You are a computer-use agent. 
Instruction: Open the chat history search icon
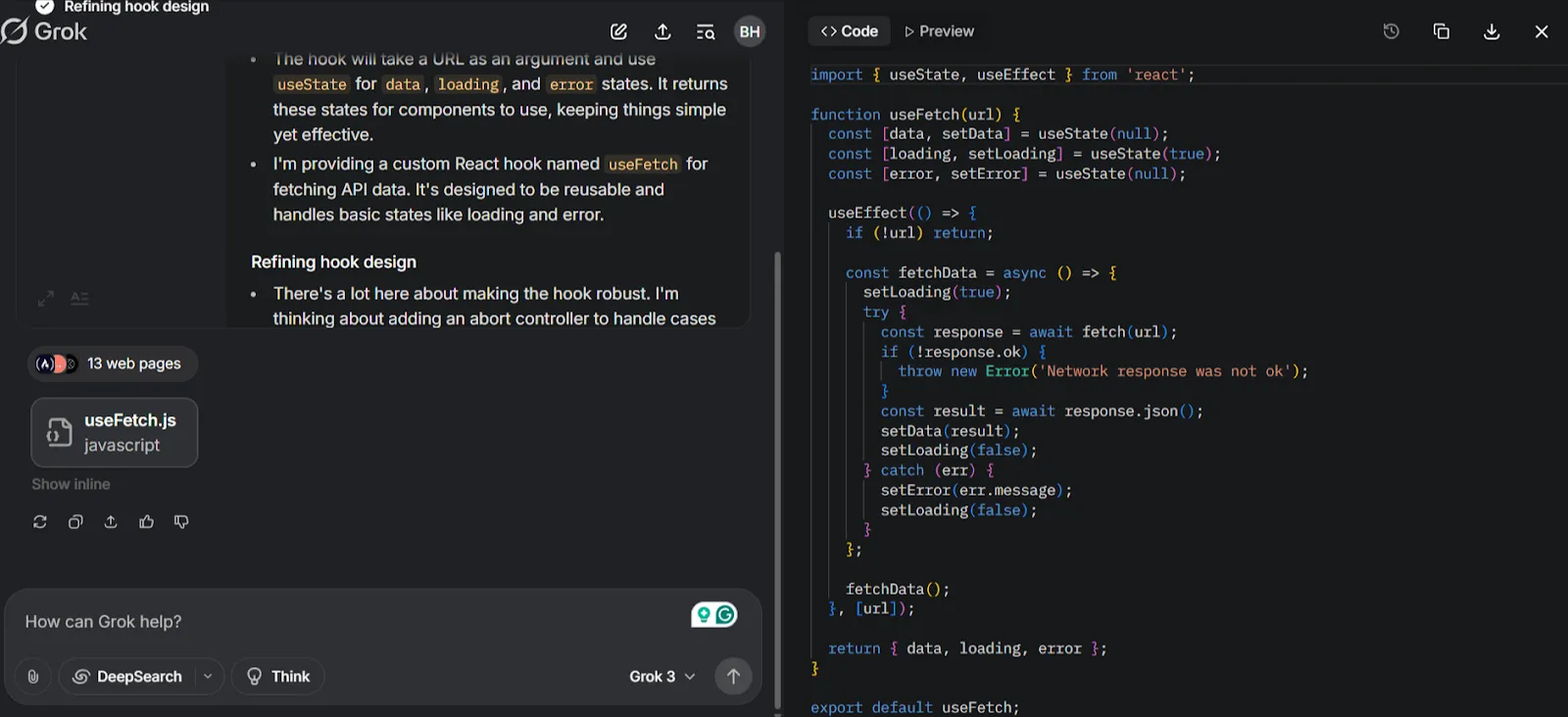click(706, 31)
